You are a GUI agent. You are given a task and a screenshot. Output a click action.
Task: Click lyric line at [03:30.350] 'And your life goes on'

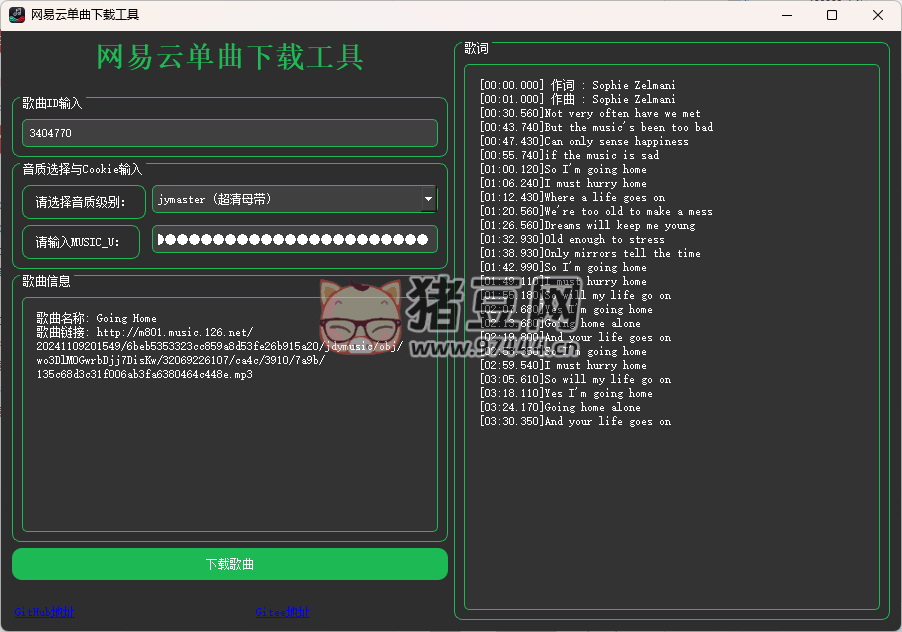point(575,421)
